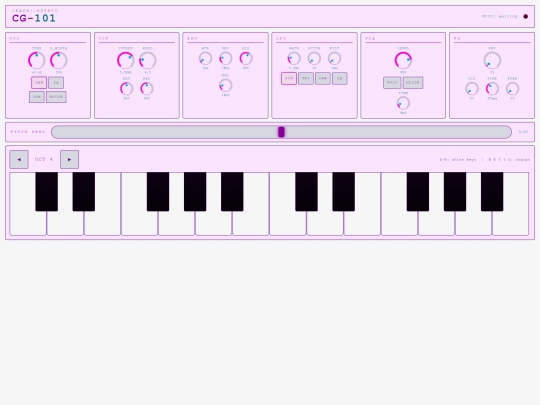
Task: Click the MIDI waiting status text
Action: click(500, 16)
